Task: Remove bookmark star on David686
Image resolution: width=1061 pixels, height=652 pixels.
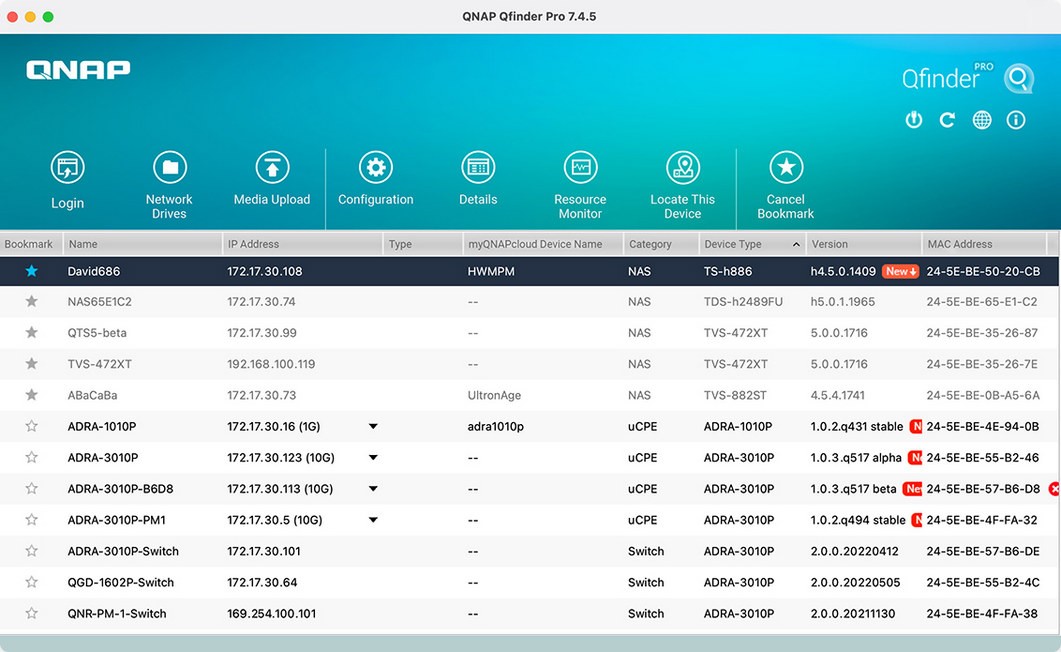Action: (x=31, y=271)
